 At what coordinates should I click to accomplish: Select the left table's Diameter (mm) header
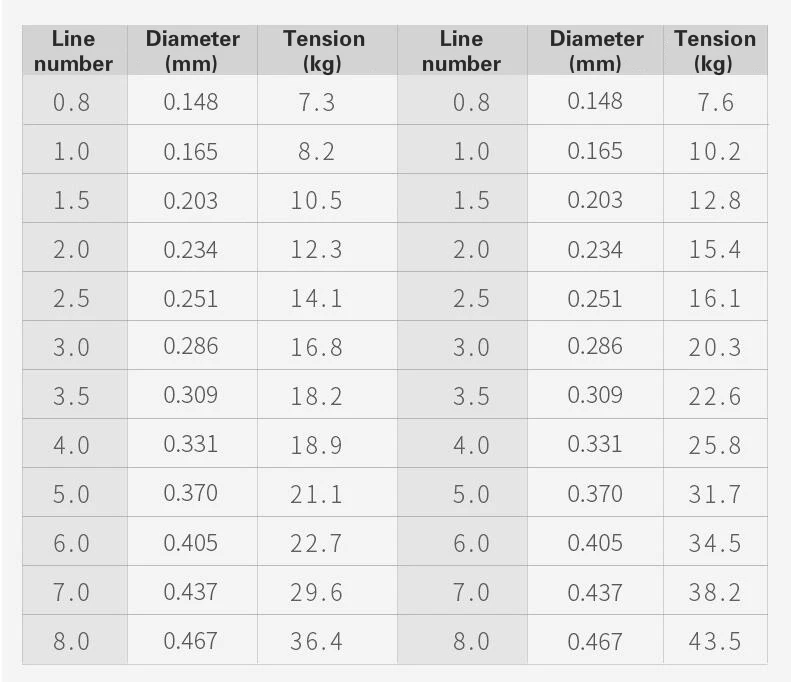click(192, 51)
